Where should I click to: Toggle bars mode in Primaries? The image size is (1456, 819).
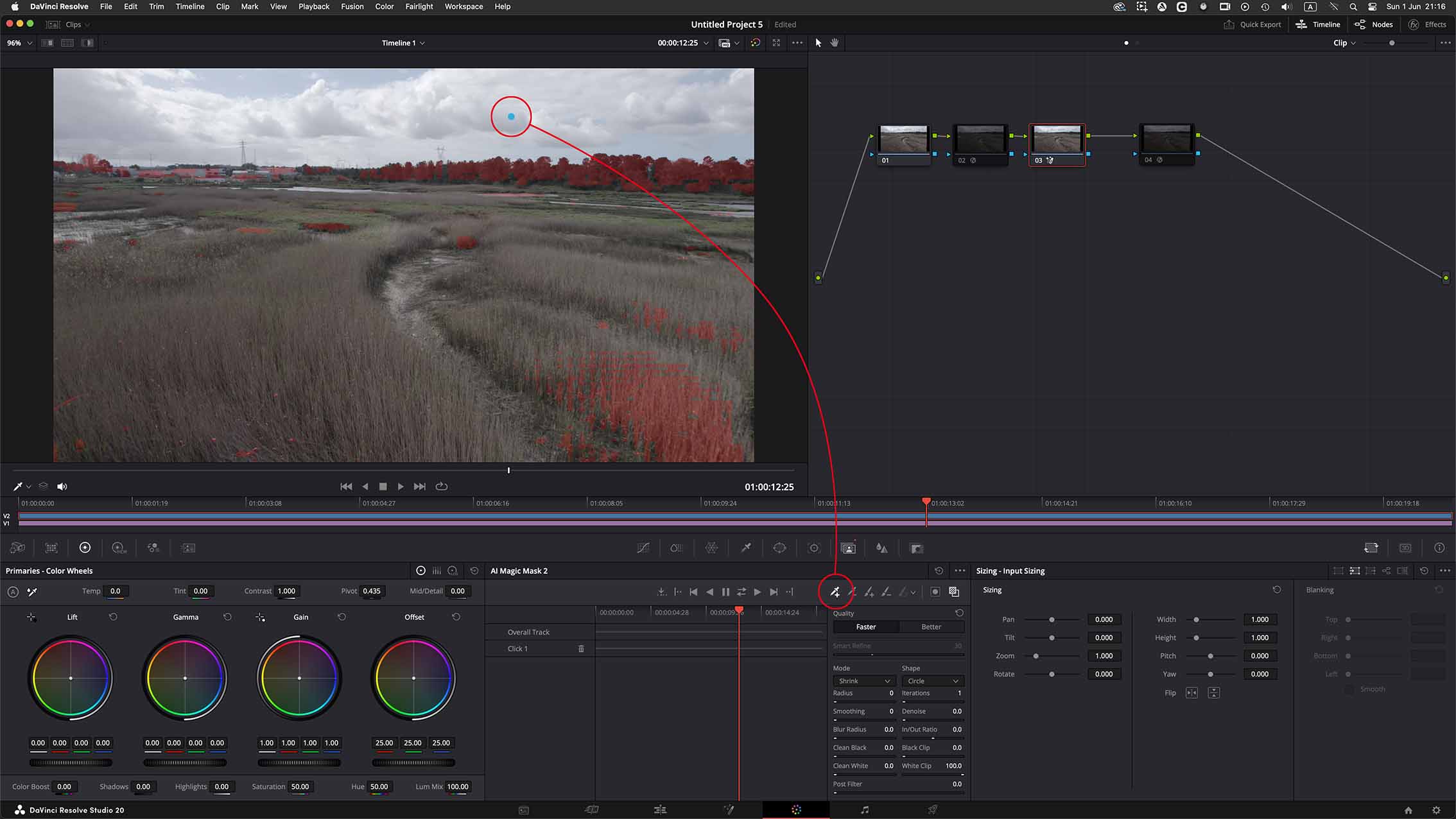[437, 571]
